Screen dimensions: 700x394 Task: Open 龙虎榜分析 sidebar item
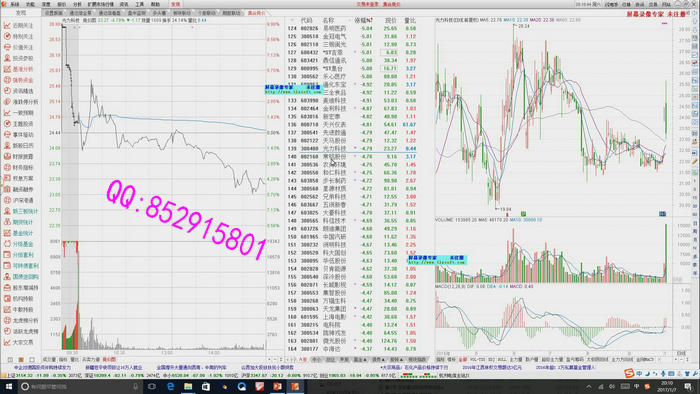pyautogui.click(x=20, y=320)
